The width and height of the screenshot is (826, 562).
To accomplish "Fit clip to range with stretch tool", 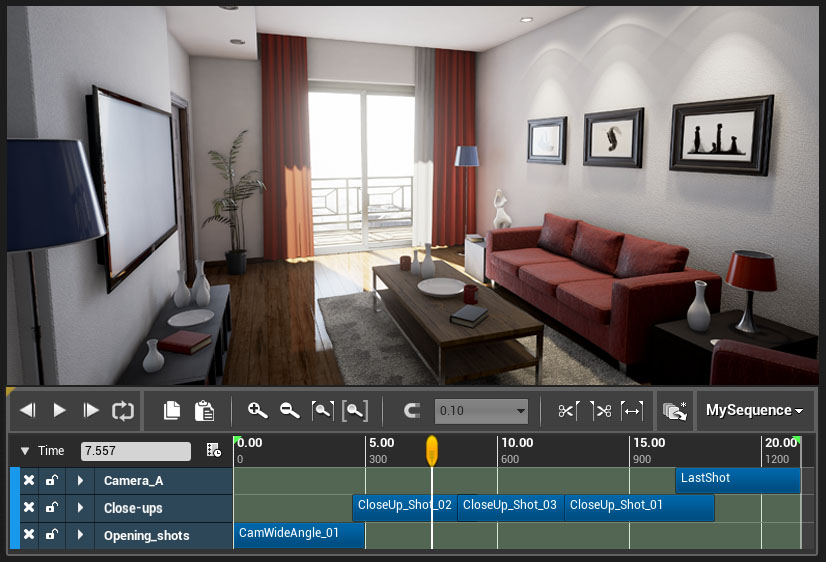I will [x=632, y=410].
